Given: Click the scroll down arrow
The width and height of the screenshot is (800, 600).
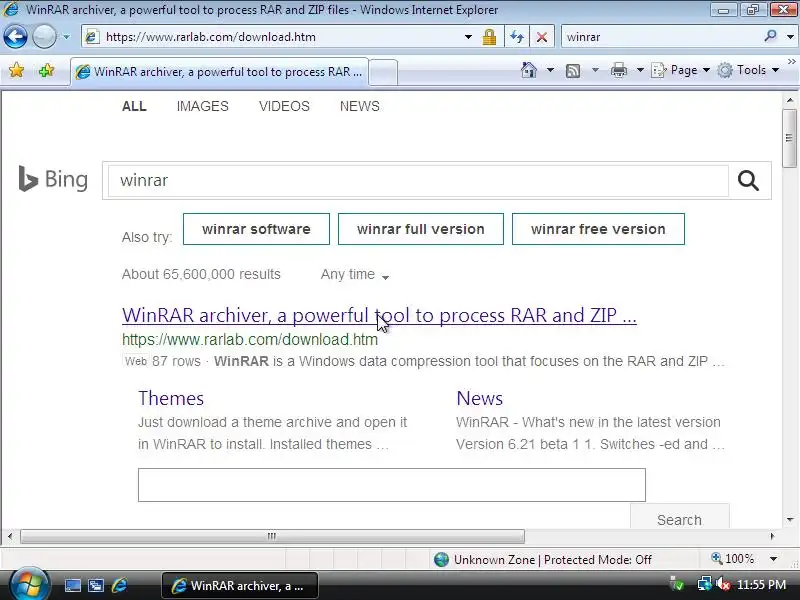Looking at the screenshot, I should point(789,520).
